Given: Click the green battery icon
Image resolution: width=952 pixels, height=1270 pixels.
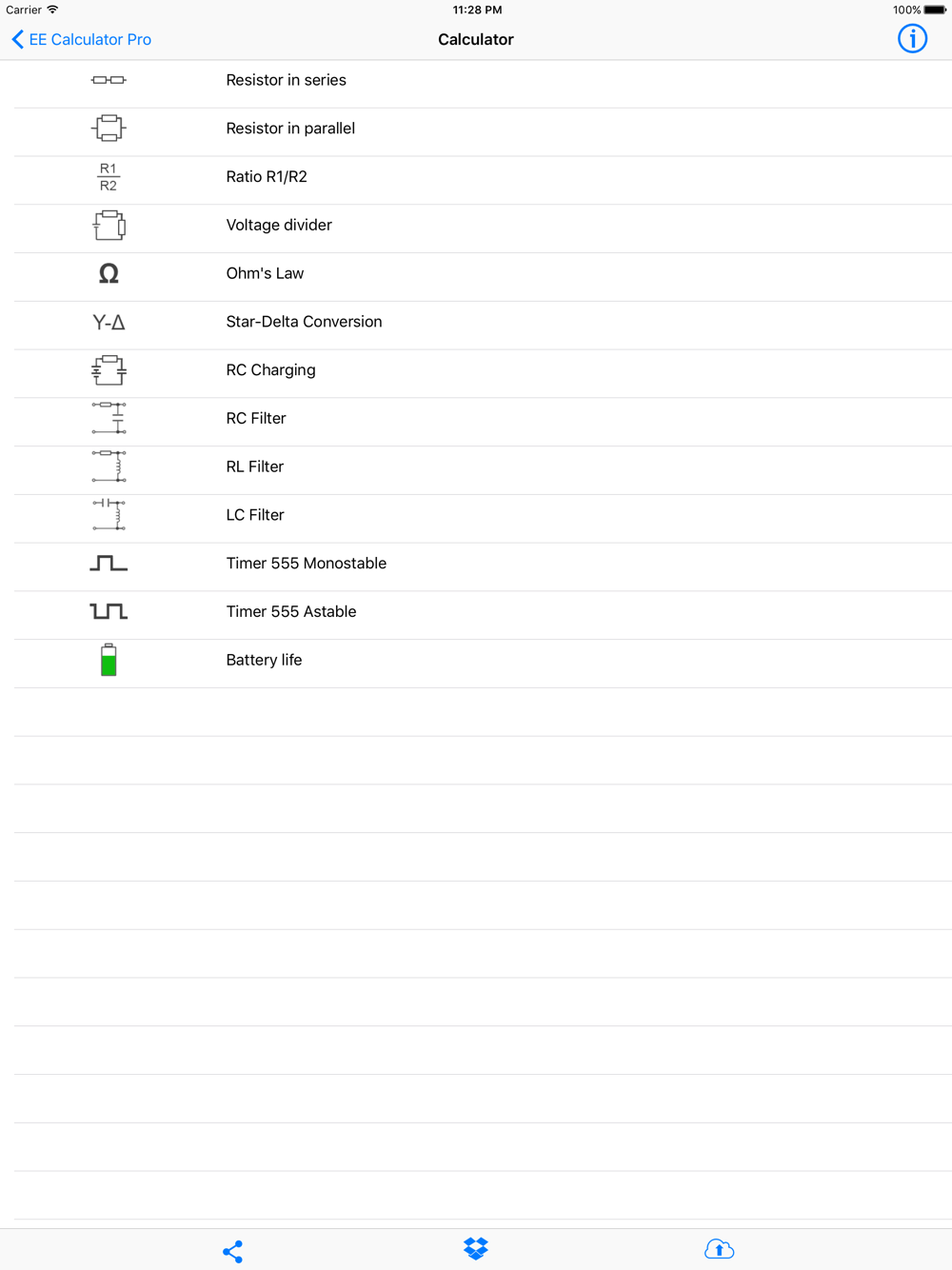Looking at the screenshot, I should pyautogui.click(x=109, y=660).
